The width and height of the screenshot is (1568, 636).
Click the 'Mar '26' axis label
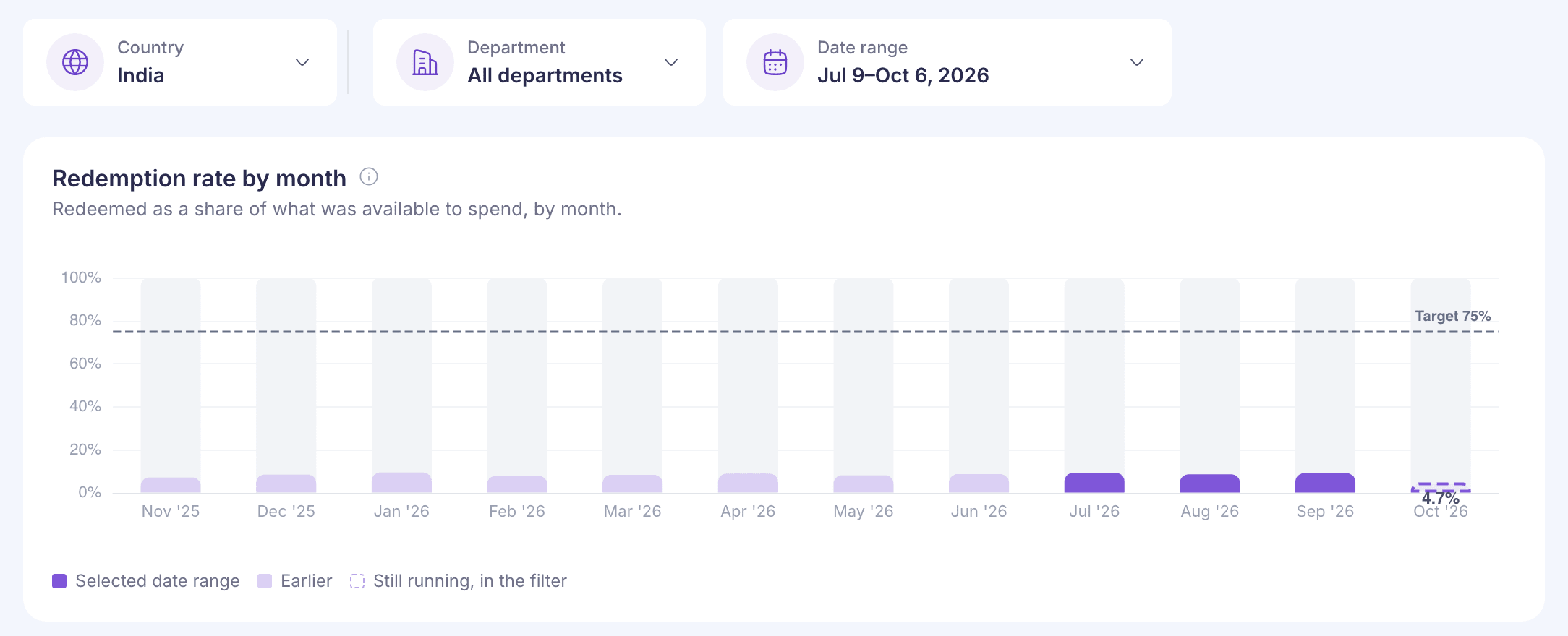point(633,511)
